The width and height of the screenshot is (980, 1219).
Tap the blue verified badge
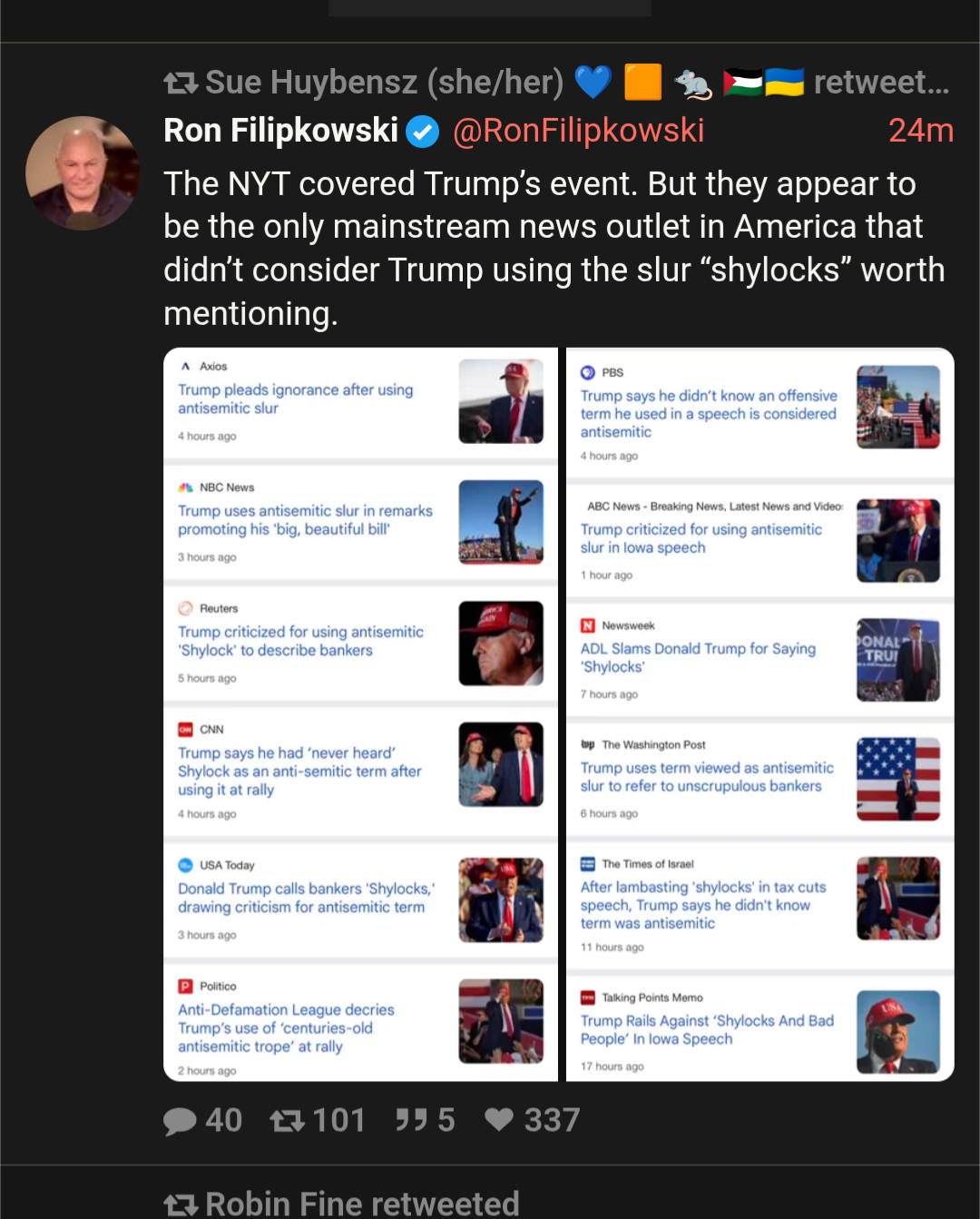(x=422, y=133)
